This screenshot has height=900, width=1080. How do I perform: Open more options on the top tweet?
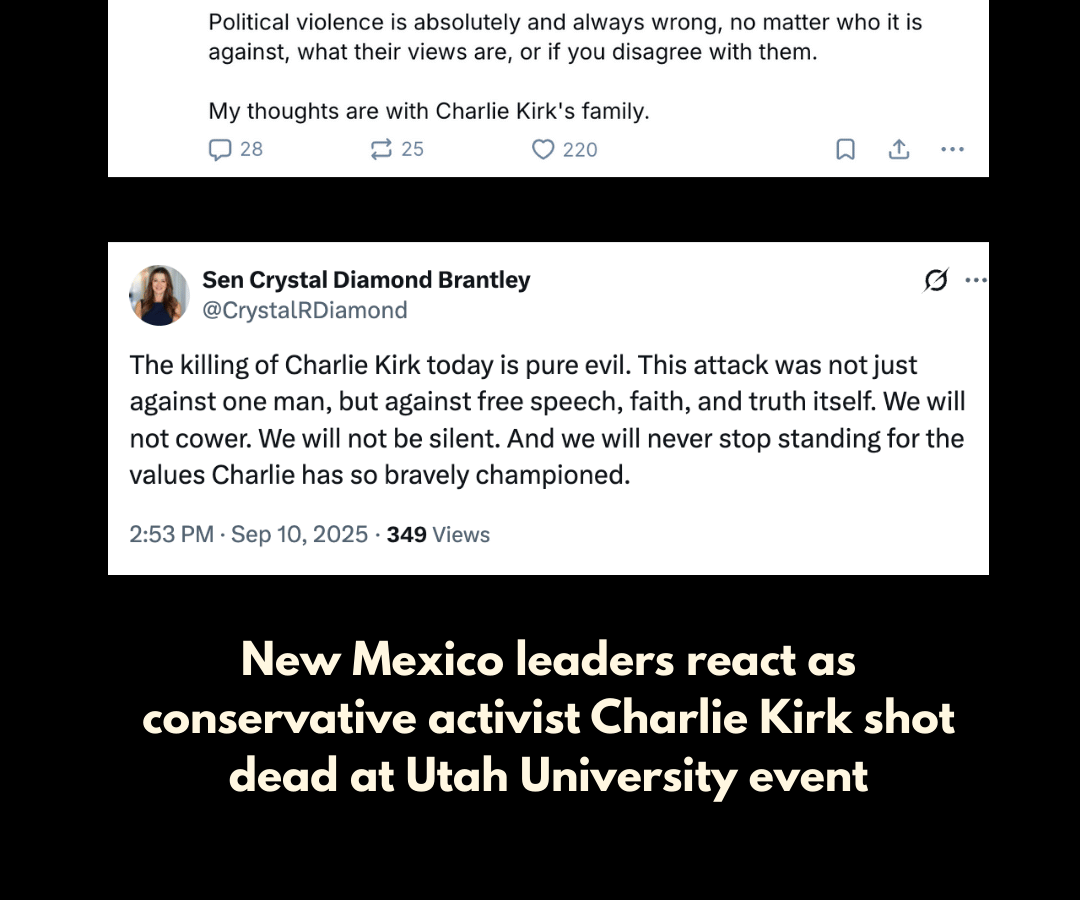952,149
